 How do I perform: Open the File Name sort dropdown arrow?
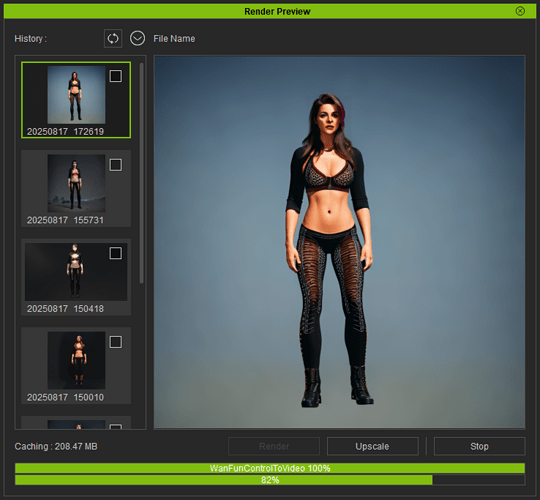(137, 38)
